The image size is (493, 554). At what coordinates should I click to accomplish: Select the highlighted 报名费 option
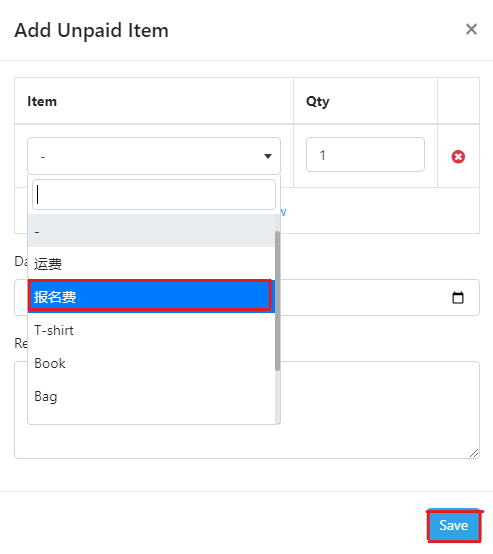151,296
